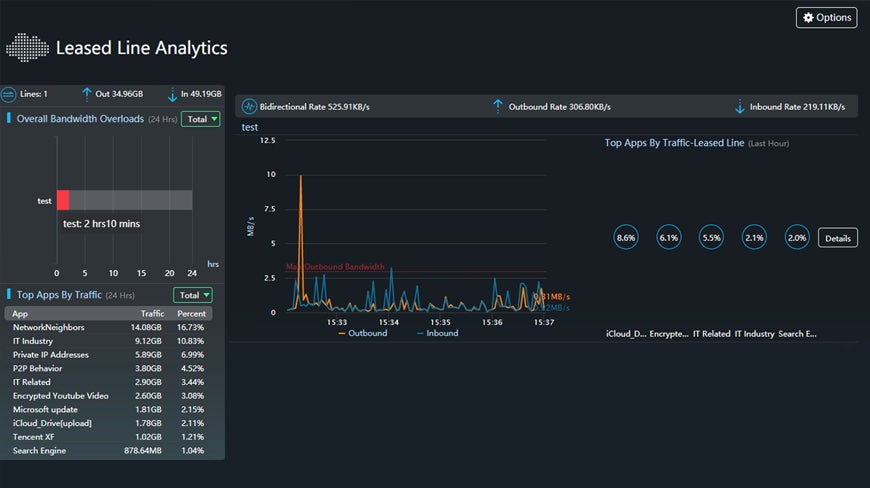The height and width of the screenshot is (488, 870).
Task: Click the iCloud_D... label under circles
Action: [626, 333]
